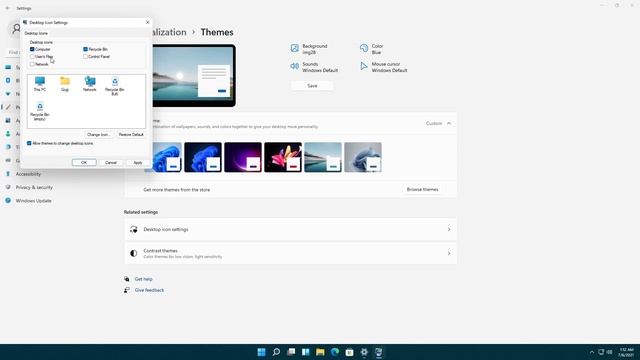Click the Privacy & security shield icon
The height and width of the screenshot is (360, 640).
[8, 187]
